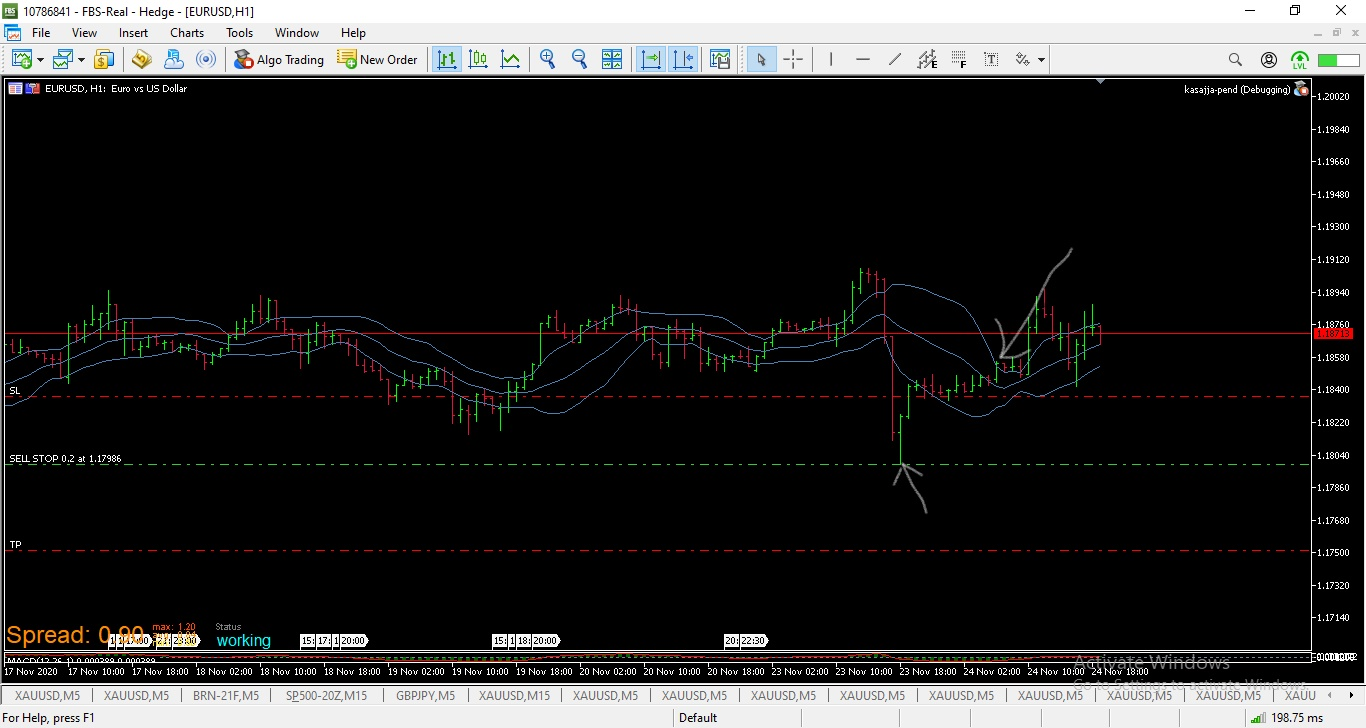Click the depth of market icon on chart
Screen dimensions: 1366x728
[x=33, y=88]
